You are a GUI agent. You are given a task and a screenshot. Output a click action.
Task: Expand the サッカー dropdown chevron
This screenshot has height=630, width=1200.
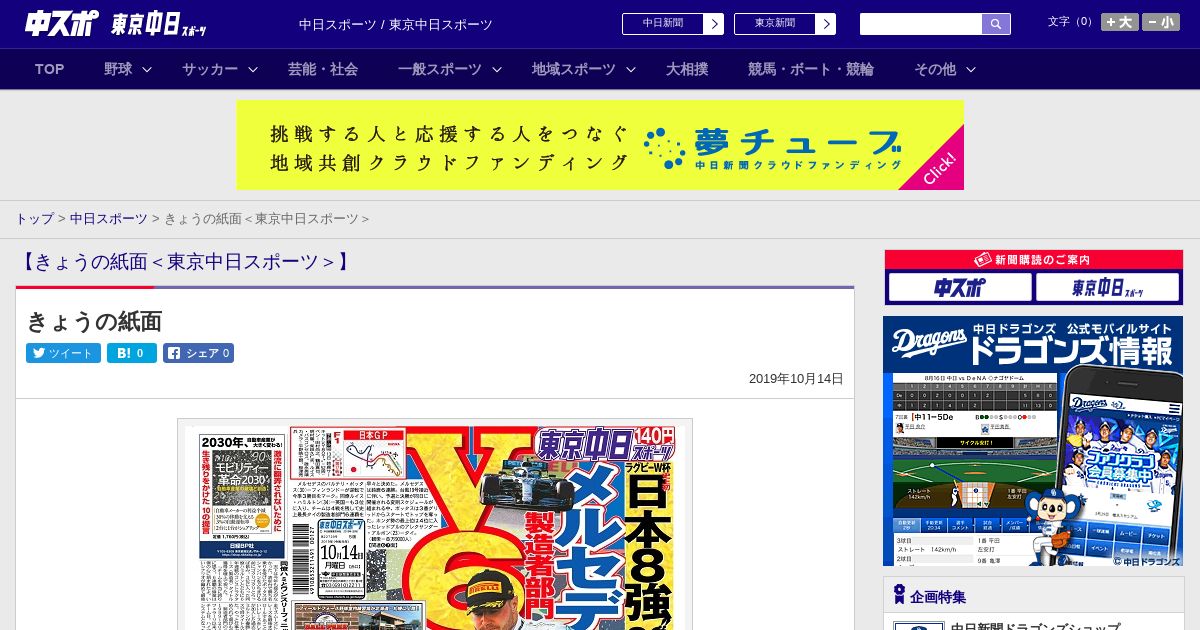[253, 69]
